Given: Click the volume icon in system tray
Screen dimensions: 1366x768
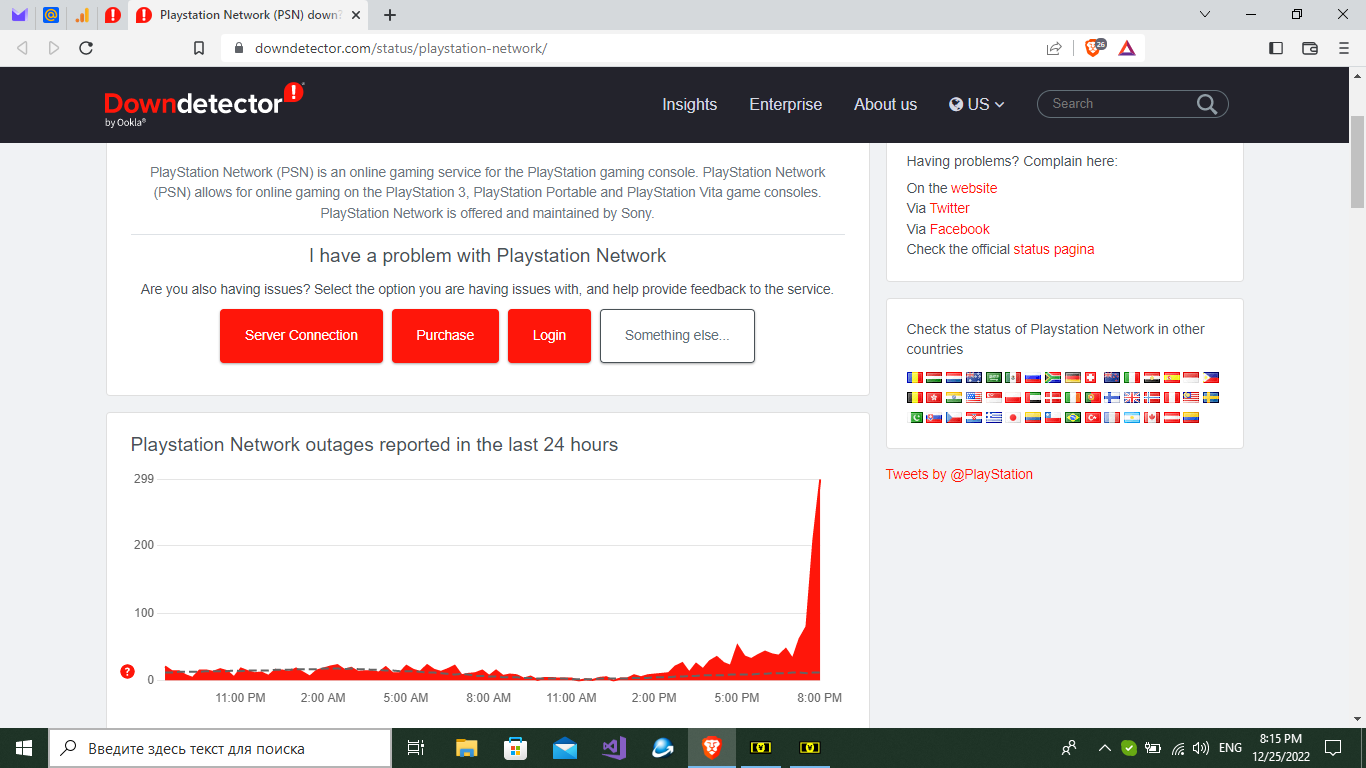Looking at the screenshot, I should pos(1201,748).
